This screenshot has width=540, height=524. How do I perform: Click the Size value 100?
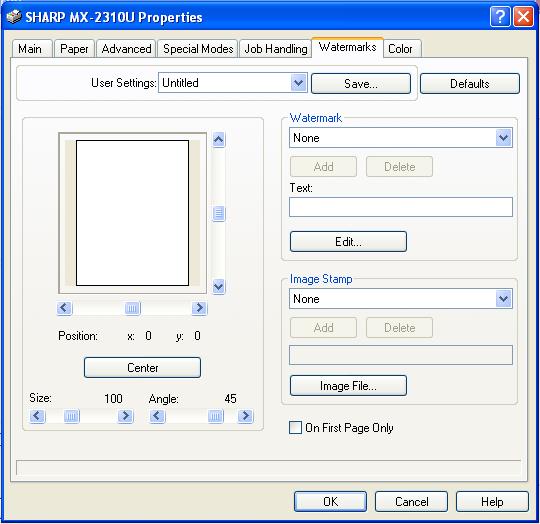coord(113,399)
